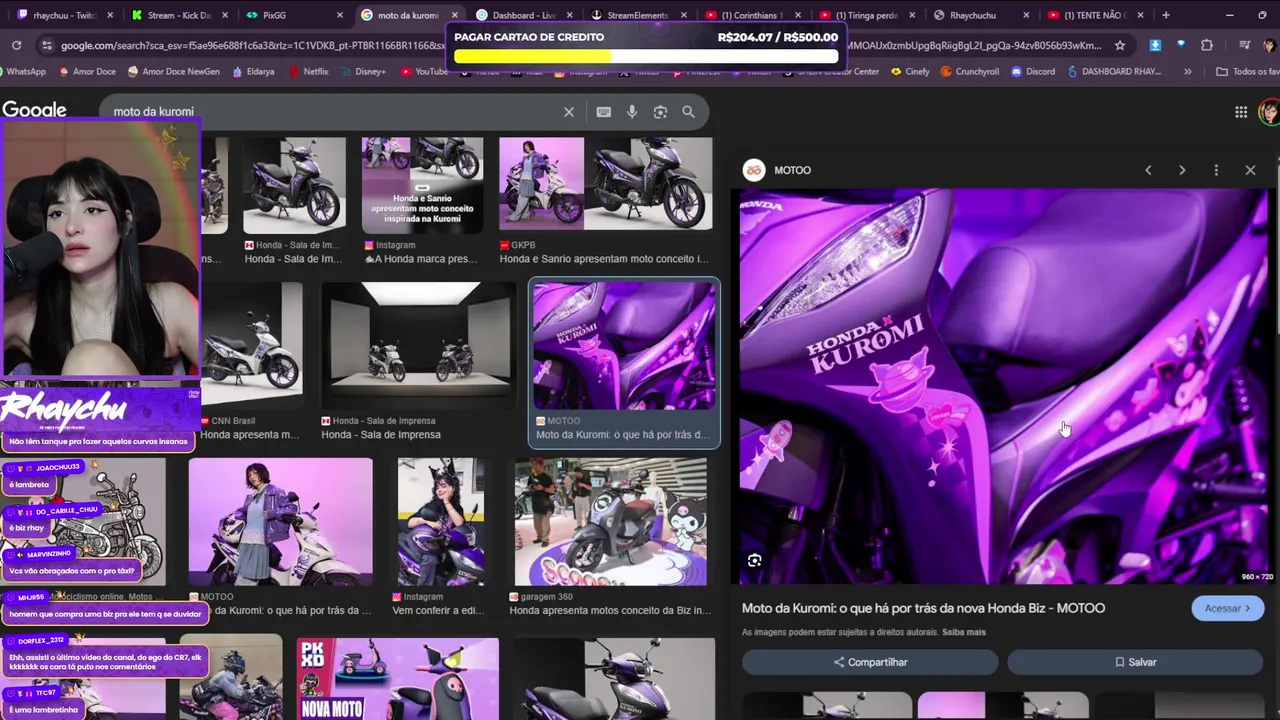Start voice search with the microphone
The height and width of the screenshot is (720, 1280).
point(632,112)
